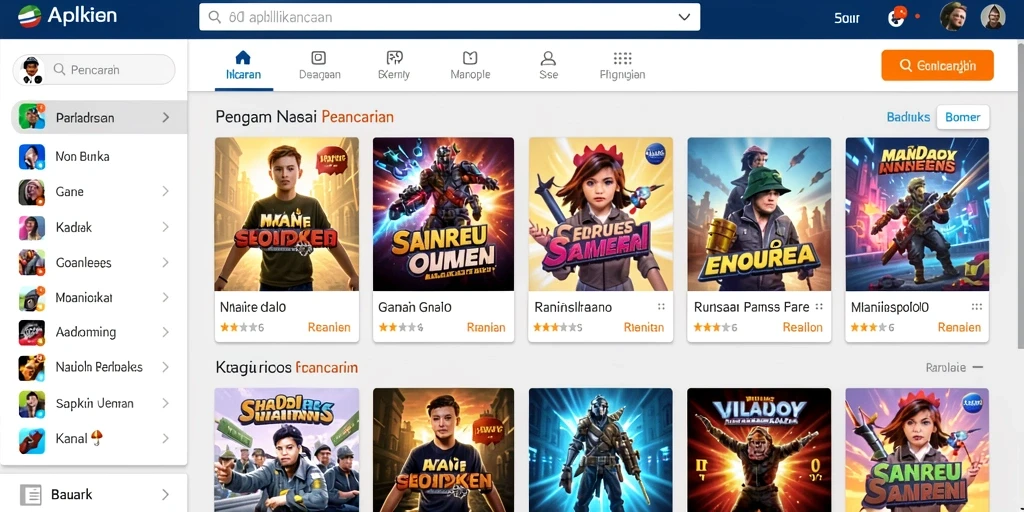Screen dimensions: 1024x512
Task: Expand the Naıioln Perlpakes chevron
Action: pyautogui.click(x=166, y=367)
